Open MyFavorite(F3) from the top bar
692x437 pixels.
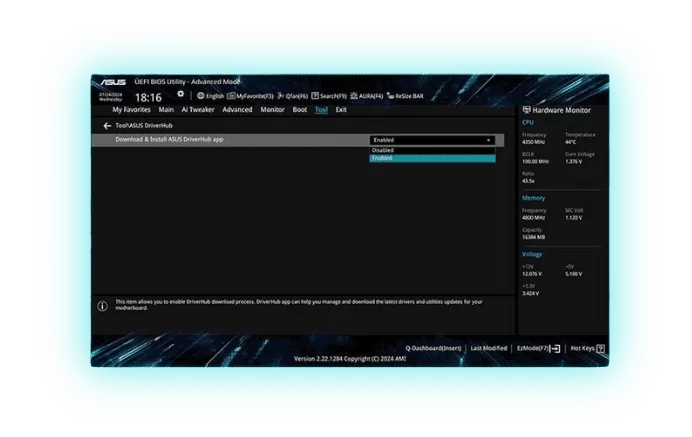click(250, 96)
